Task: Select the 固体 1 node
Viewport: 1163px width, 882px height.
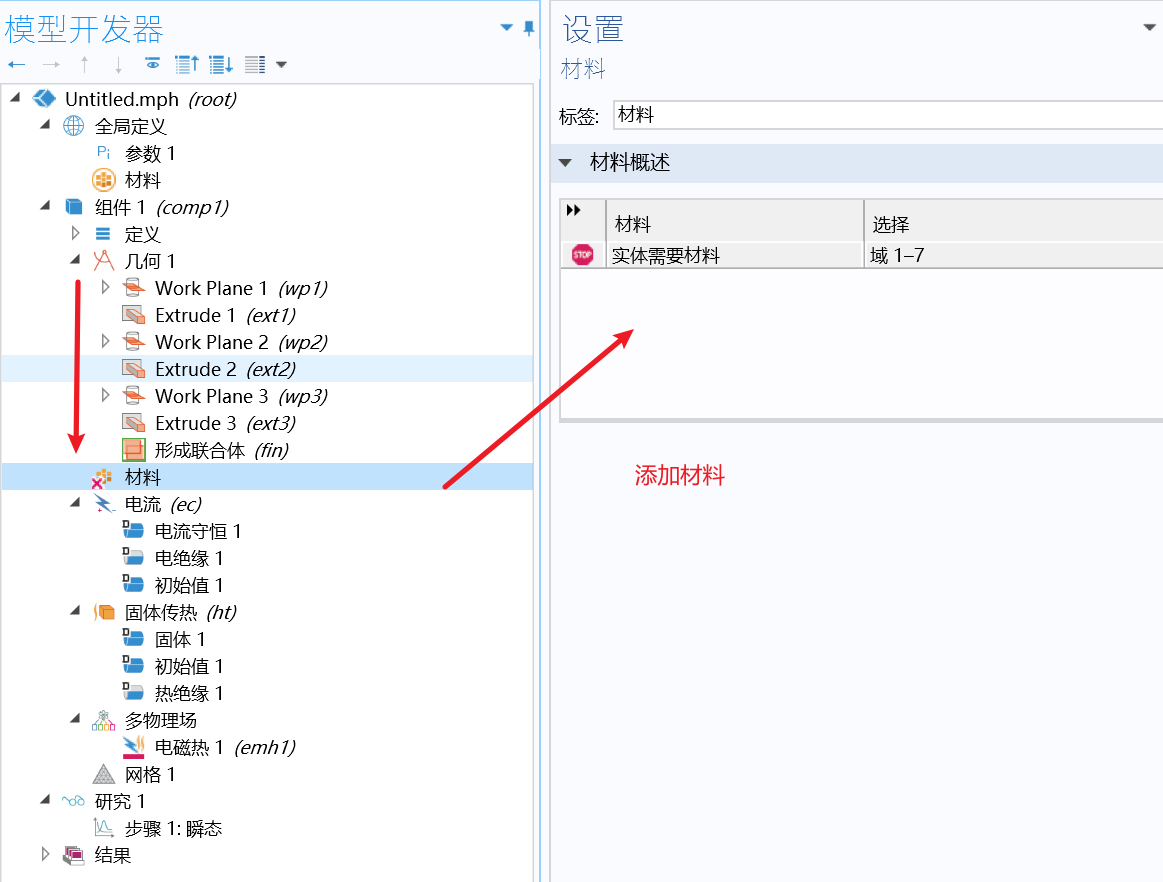Action: point(179,639)
